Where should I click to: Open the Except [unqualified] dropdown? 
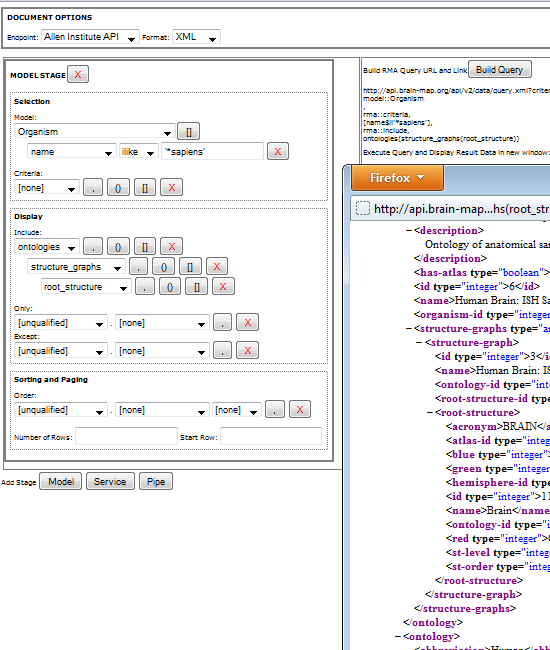tap(61, 351)
